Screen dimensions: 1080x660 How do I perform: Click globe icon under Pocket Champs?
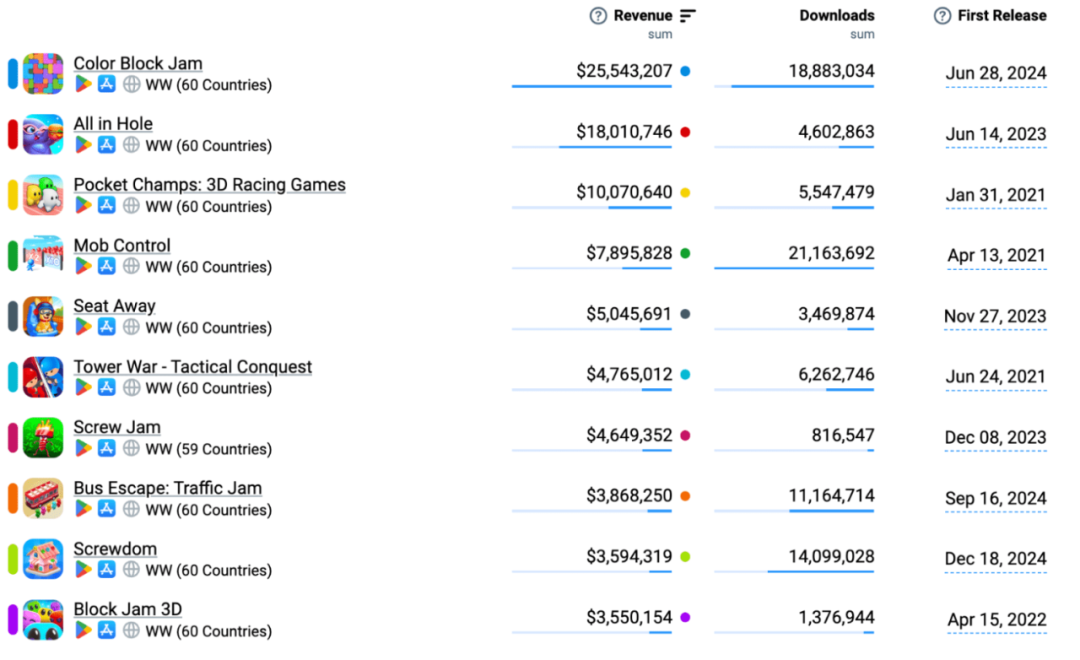pyautogui.click(x=131, y=206)
